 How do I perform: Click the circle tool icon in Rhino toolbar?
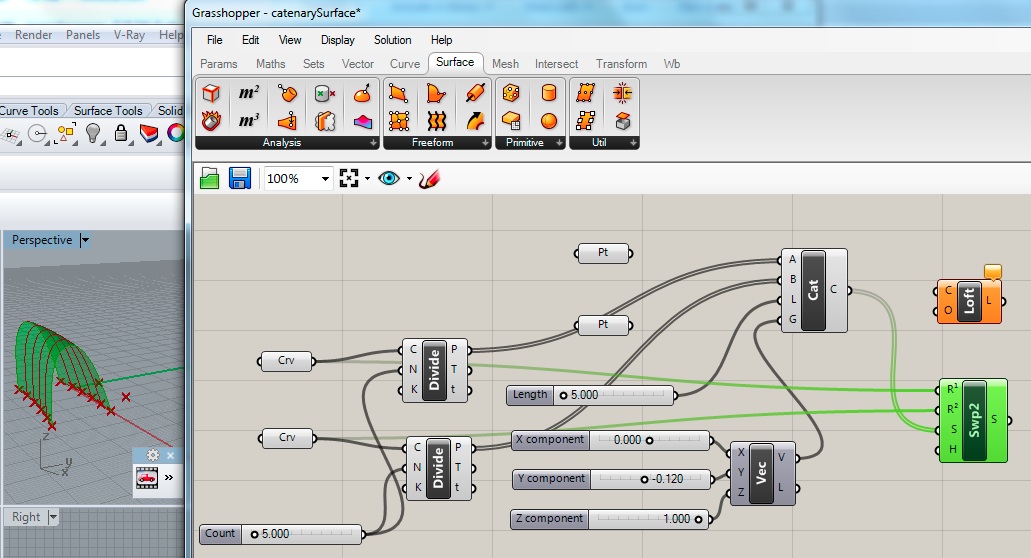coord(38,134)
